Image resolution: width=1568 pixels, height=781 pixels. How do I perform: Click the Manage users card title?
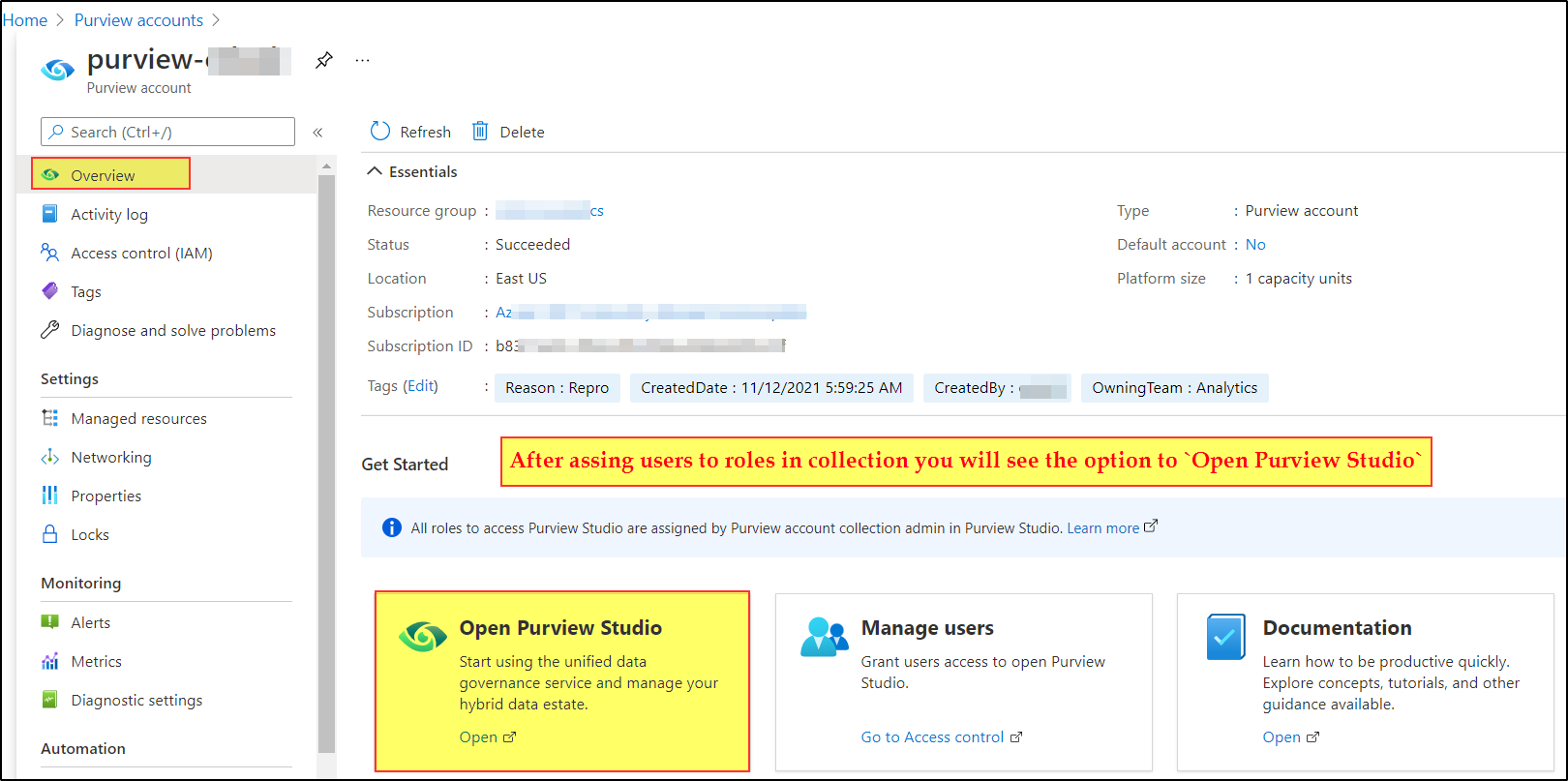[927, 628]
